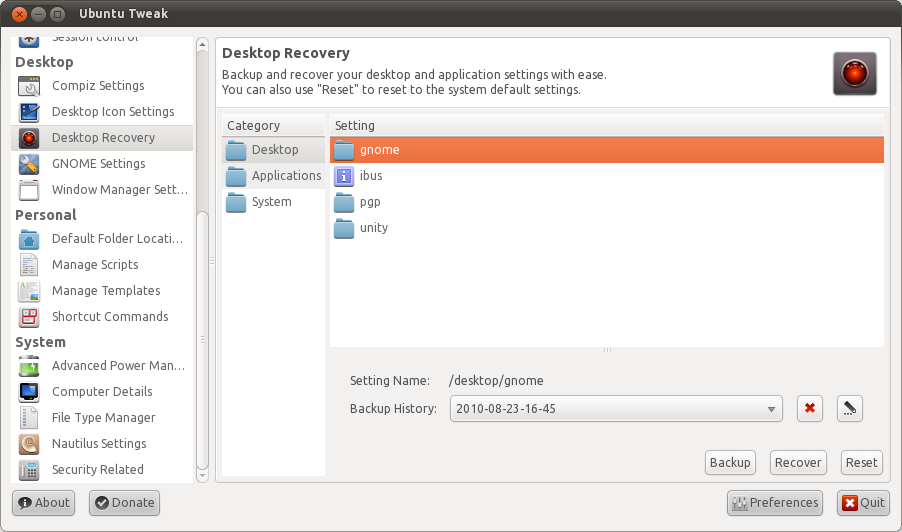The image size is (902, 532).
Task: Click the Backup button
Action: 730,462
